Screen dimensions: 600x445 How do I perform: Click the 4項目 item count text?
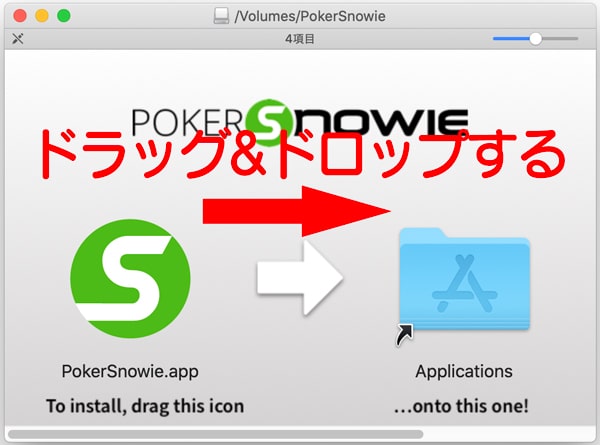[299, 39]
